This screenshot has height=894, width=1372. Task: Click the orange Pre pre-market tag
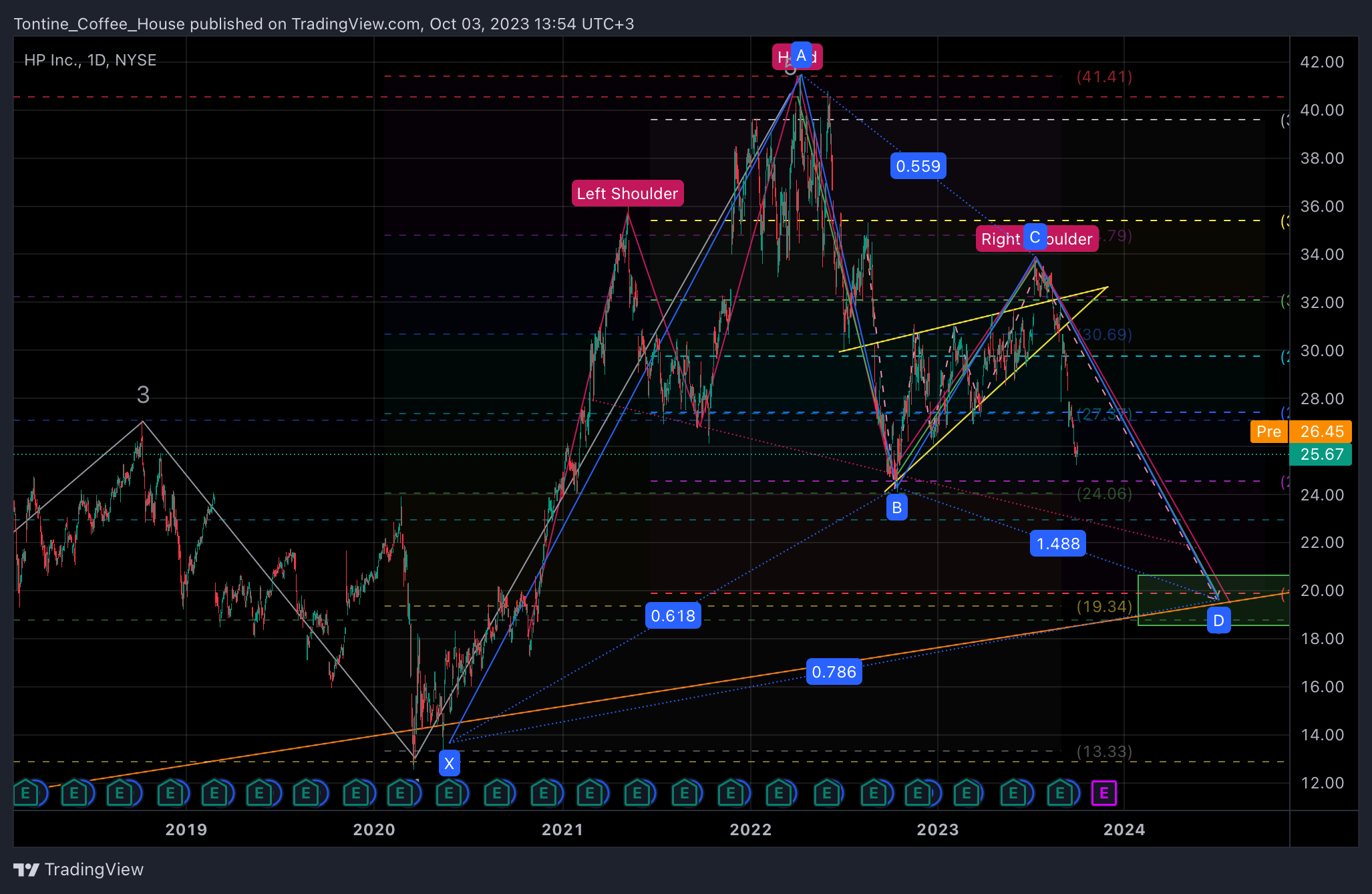coord(1269,432)
